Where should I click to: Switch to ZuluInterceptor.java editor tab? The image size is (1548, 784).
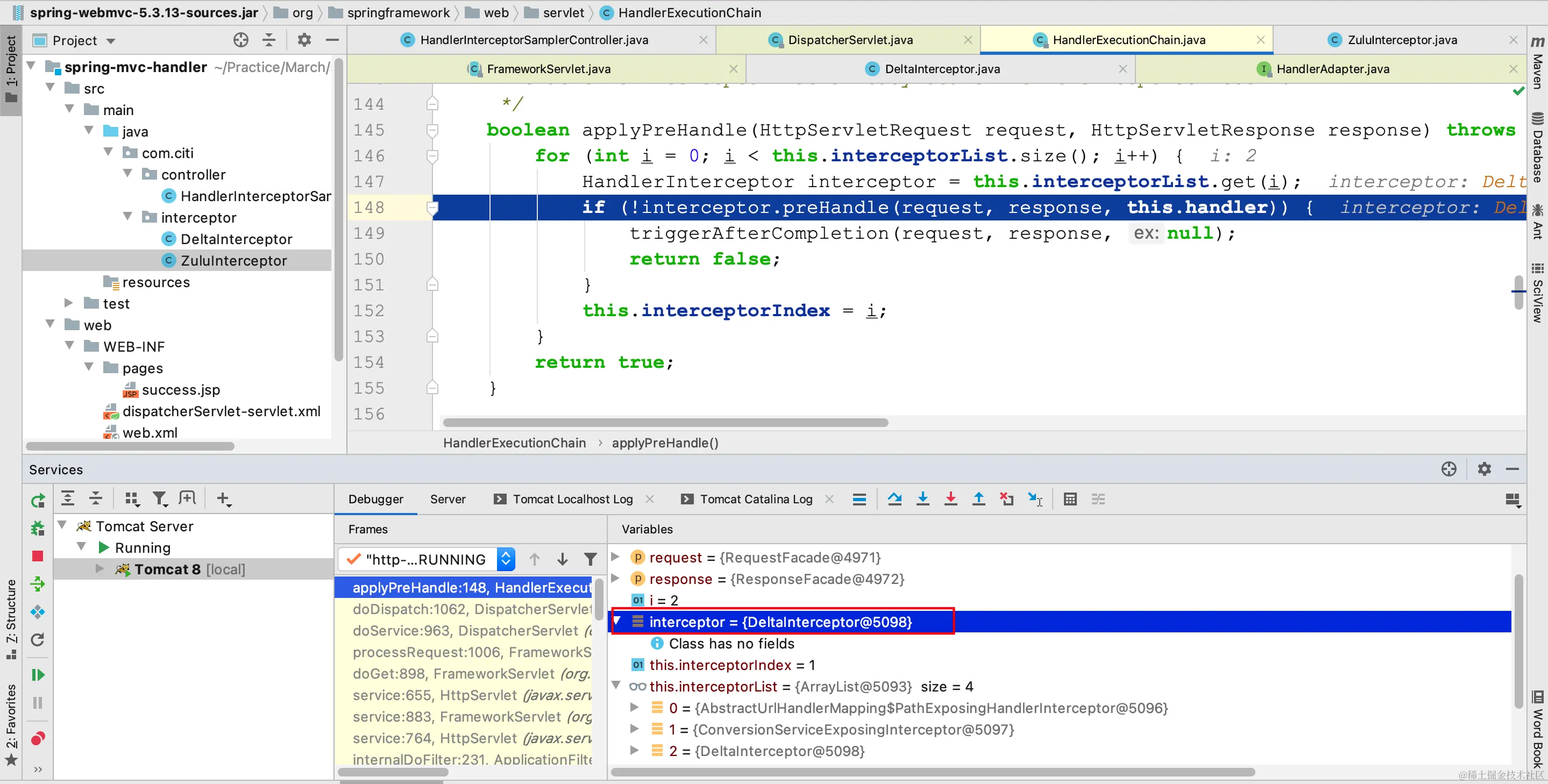tap(1401, 40)
